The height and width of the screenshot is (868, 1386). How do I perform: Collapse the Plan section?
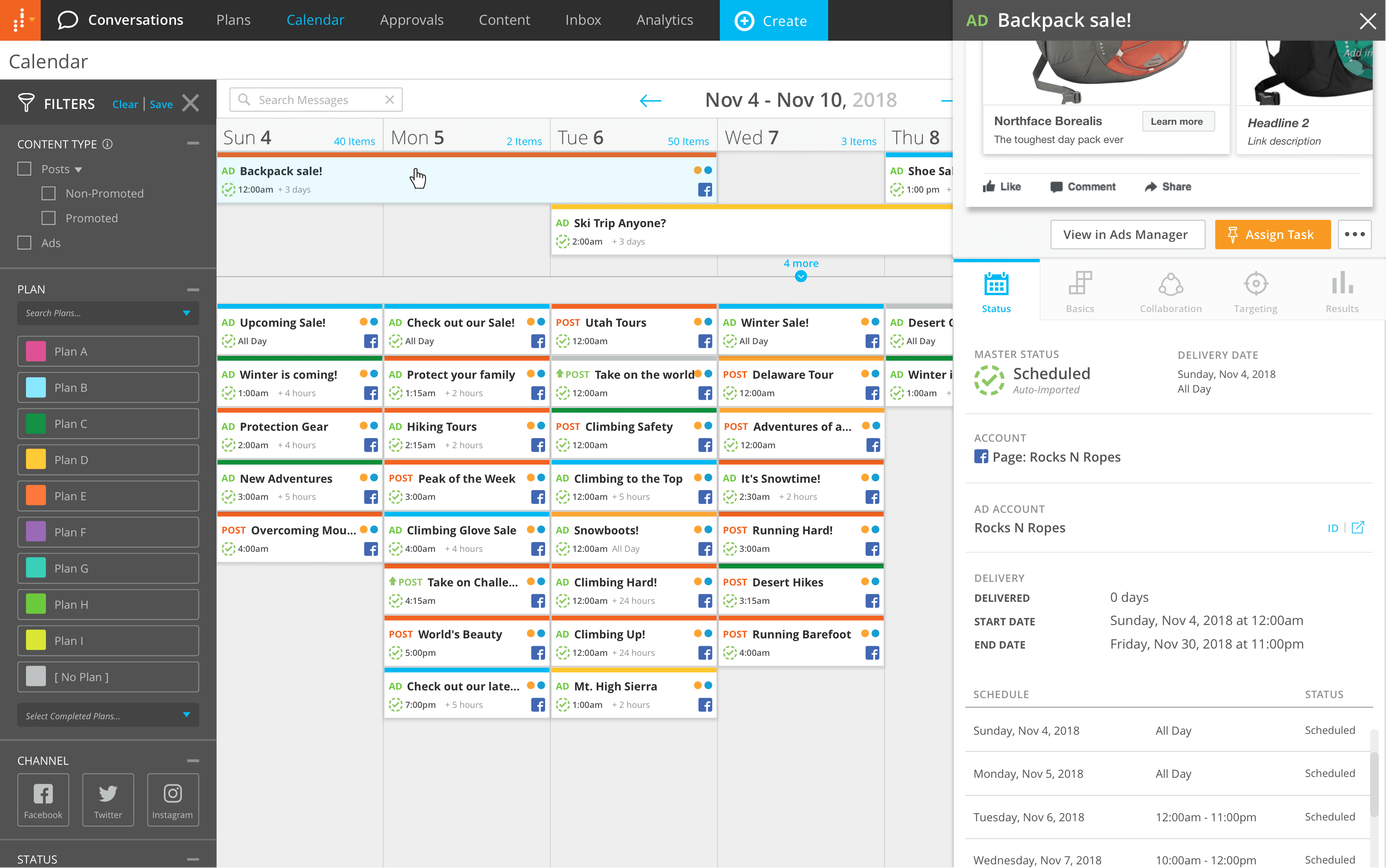click(x=193, y=290)
